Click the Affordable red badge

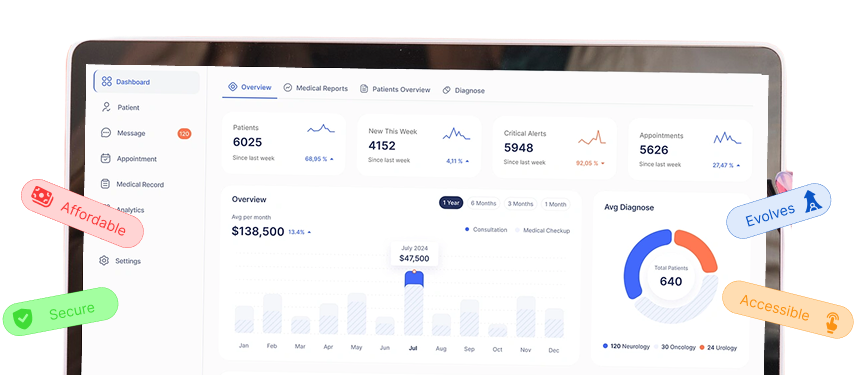(83, 213)
